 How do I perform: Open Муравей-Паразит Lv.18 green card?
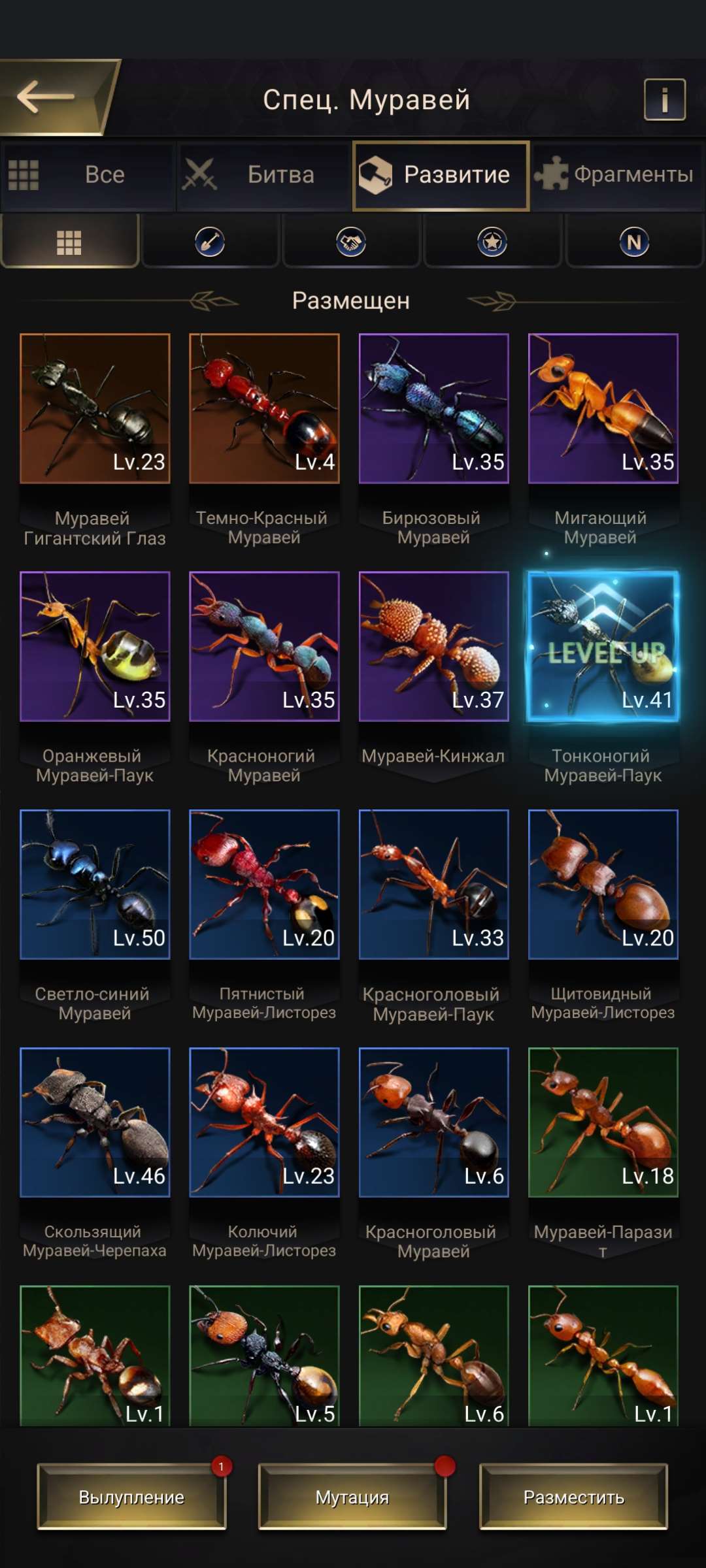pyautogui.click(x=603, y=1122)
